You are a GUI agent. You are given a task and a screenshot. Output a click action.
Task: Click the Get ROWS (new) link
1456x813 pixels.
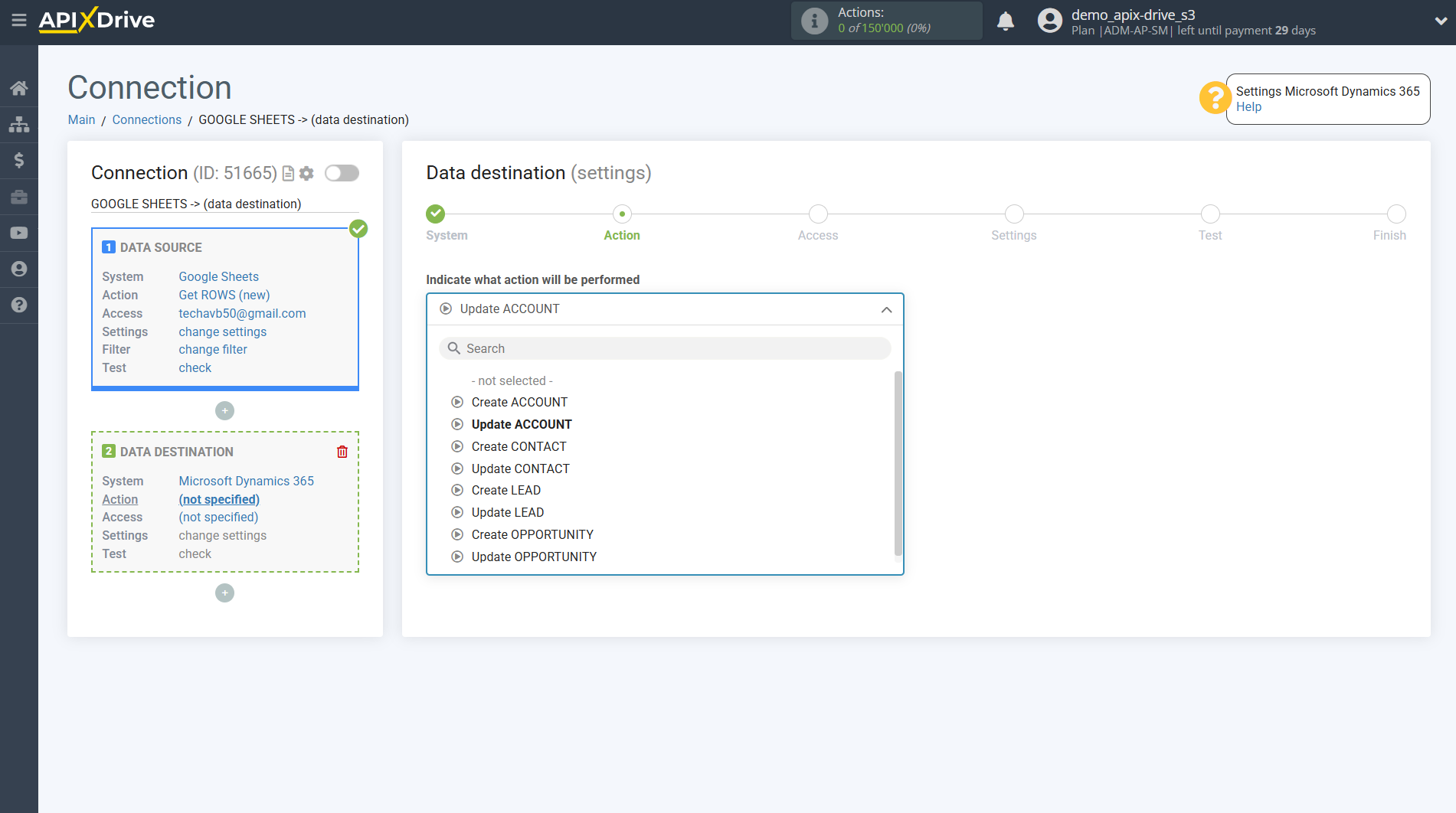(224, 295)
